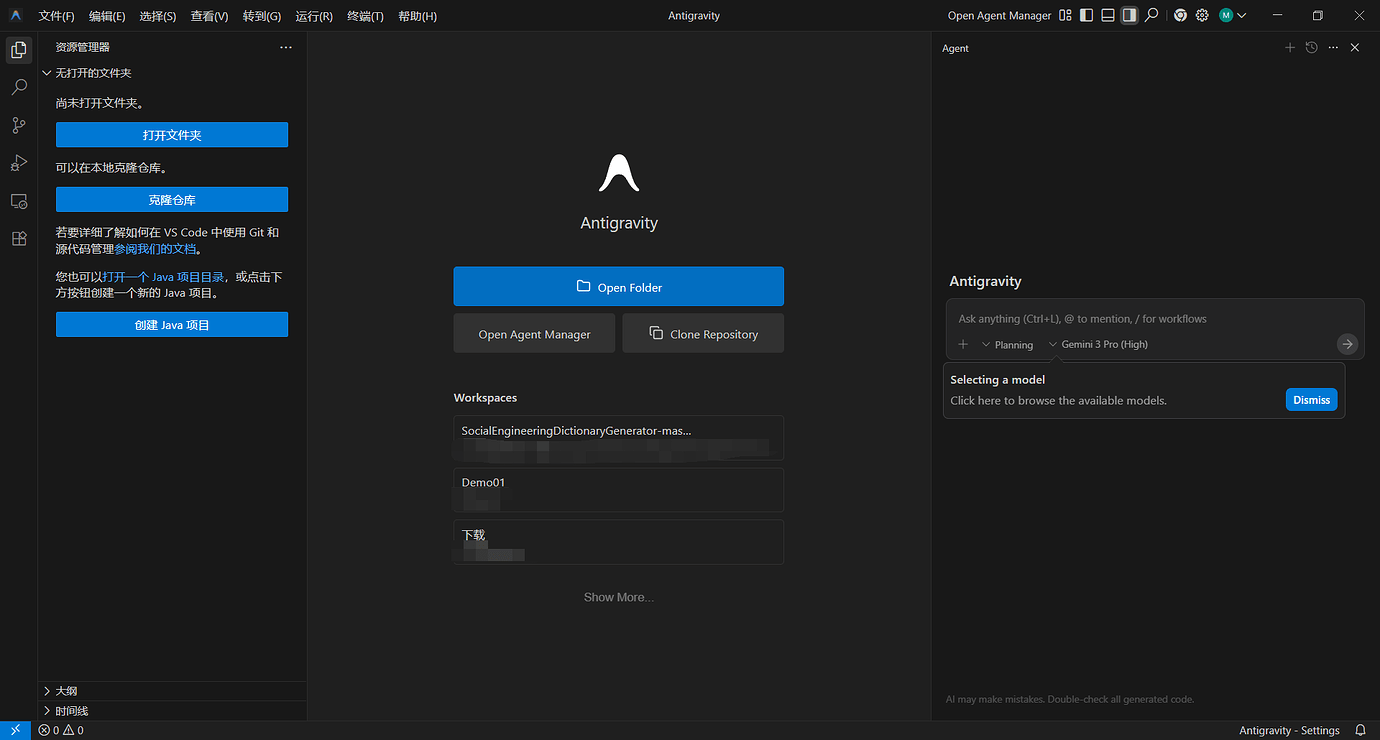This screenshot has height=740, width=1380.
Task: Add context with plus icon in chat box
Action: pyautogui.click(x=963, y=344)
